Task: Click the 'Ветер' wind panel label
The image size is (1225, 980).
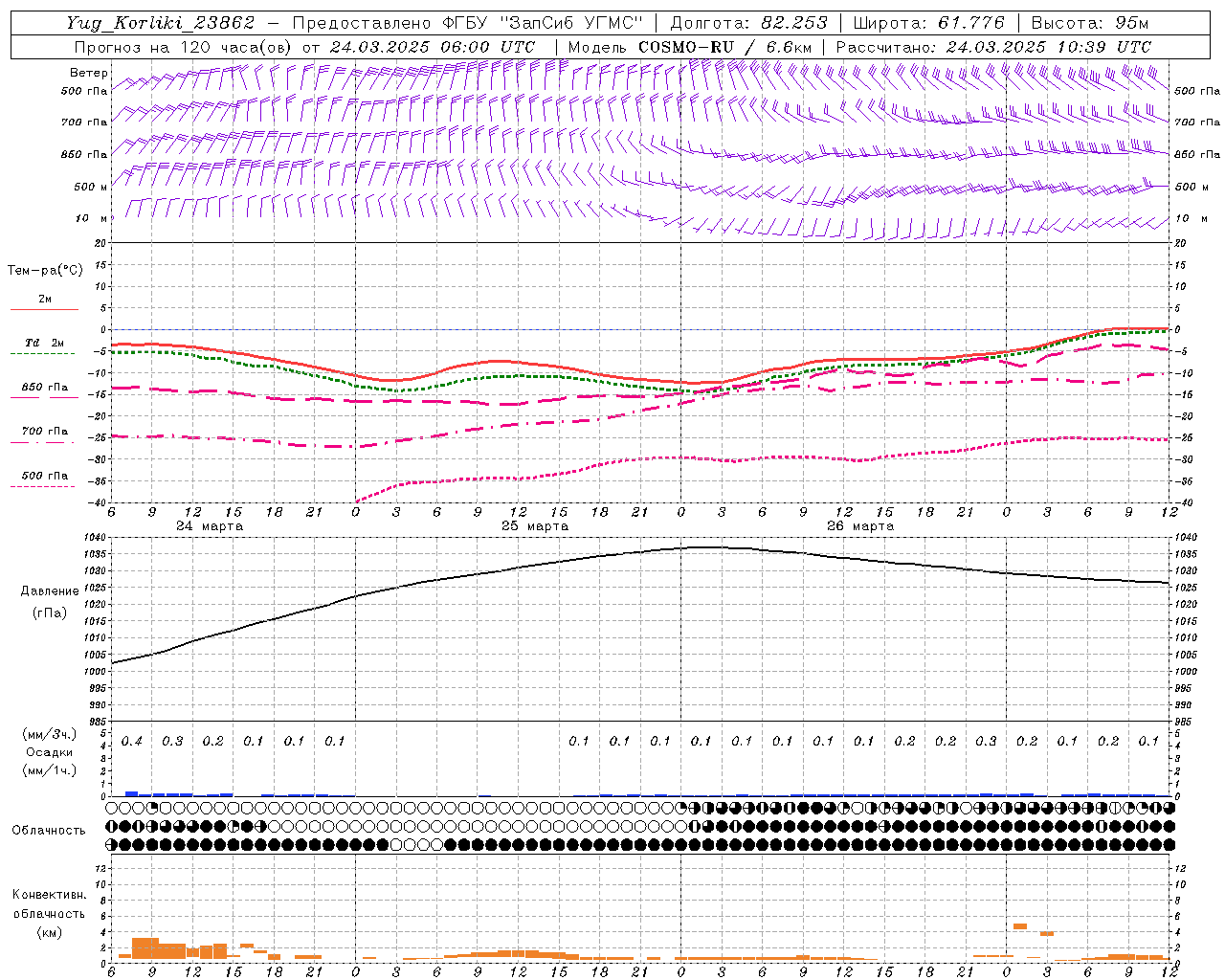Action: click(89, 73)
